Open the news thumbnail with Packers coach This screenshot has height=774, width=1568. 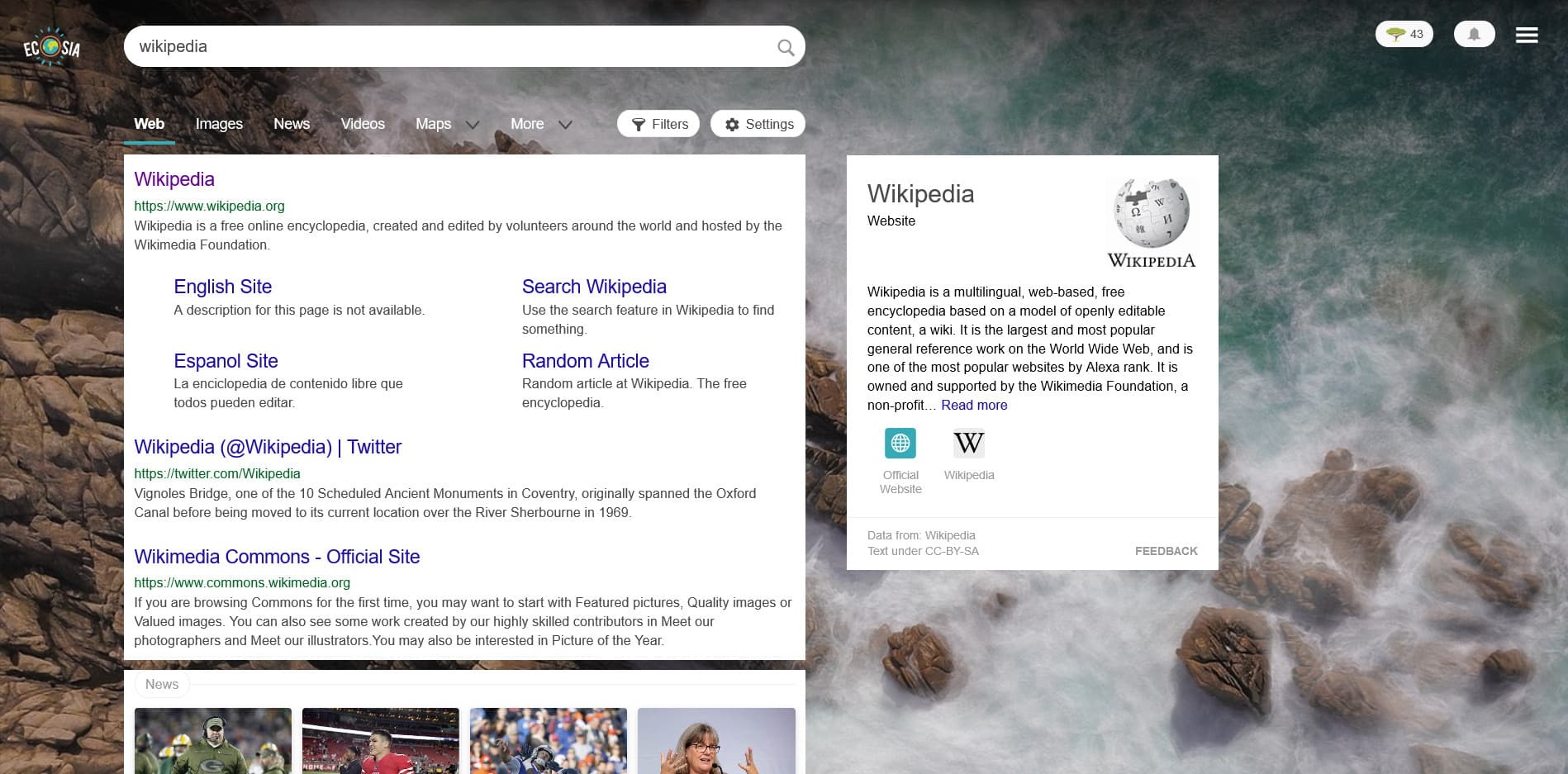pos(213,741)
